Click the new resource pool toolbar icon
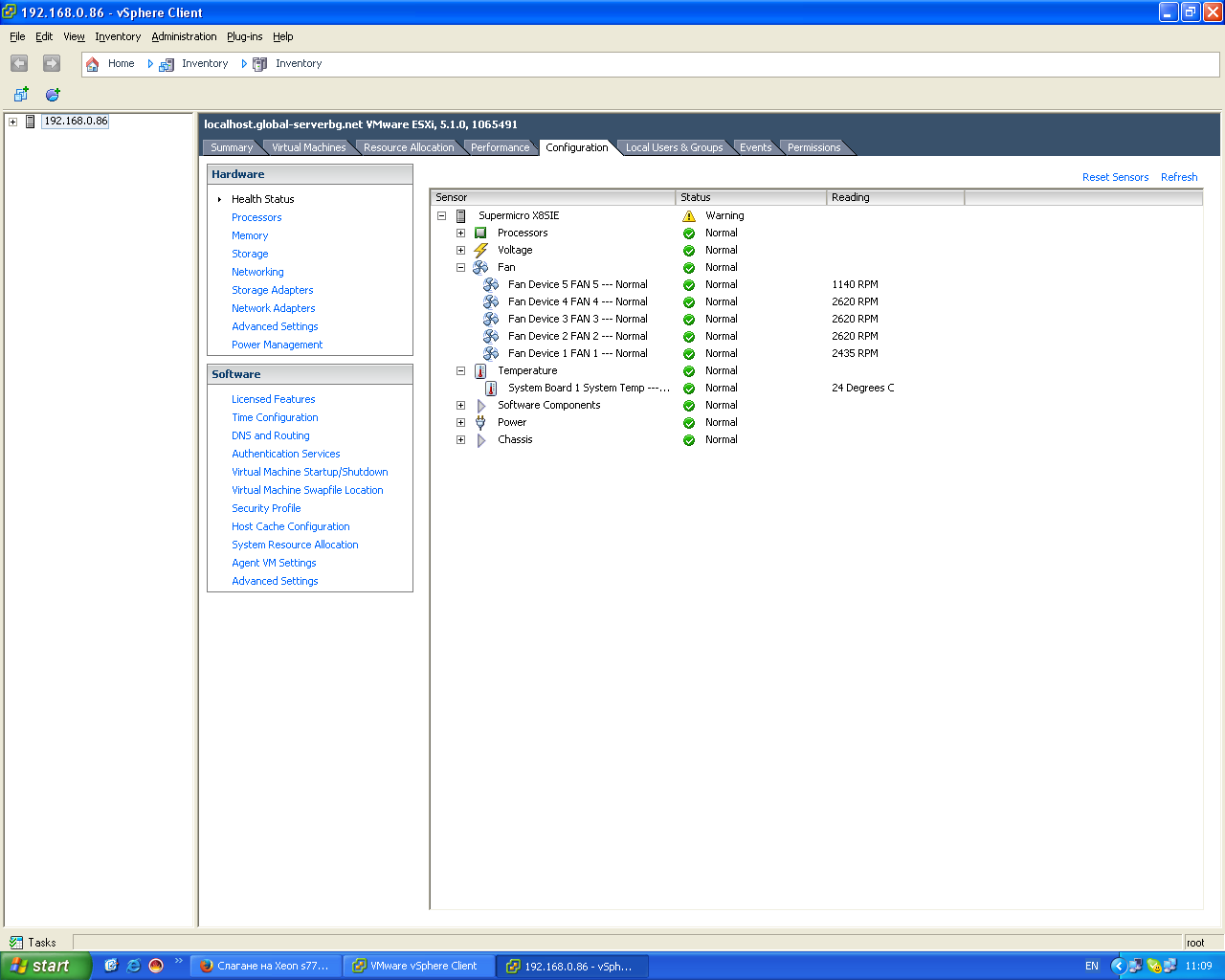1225x980 pixels. pyautogui.click(x=53, y=94)
